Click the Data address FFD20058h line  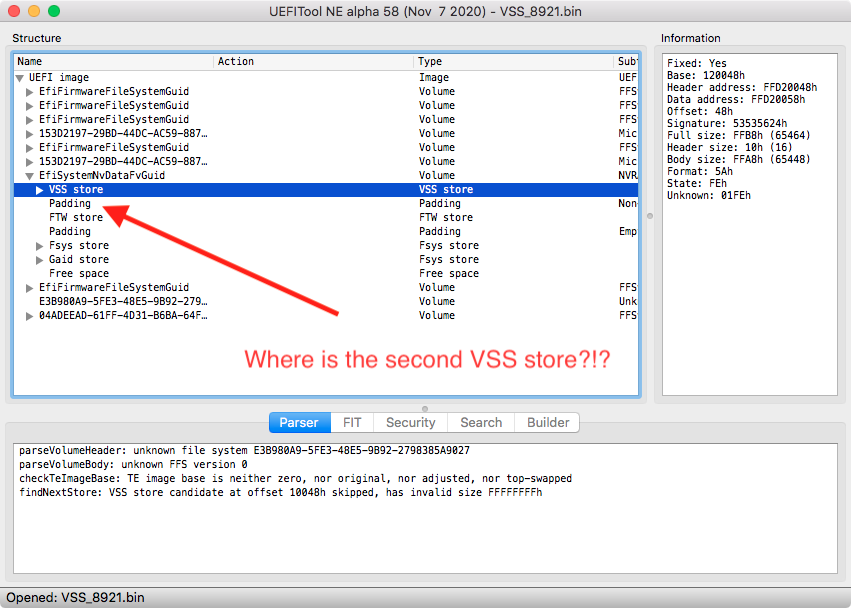[x=736, y=99]
